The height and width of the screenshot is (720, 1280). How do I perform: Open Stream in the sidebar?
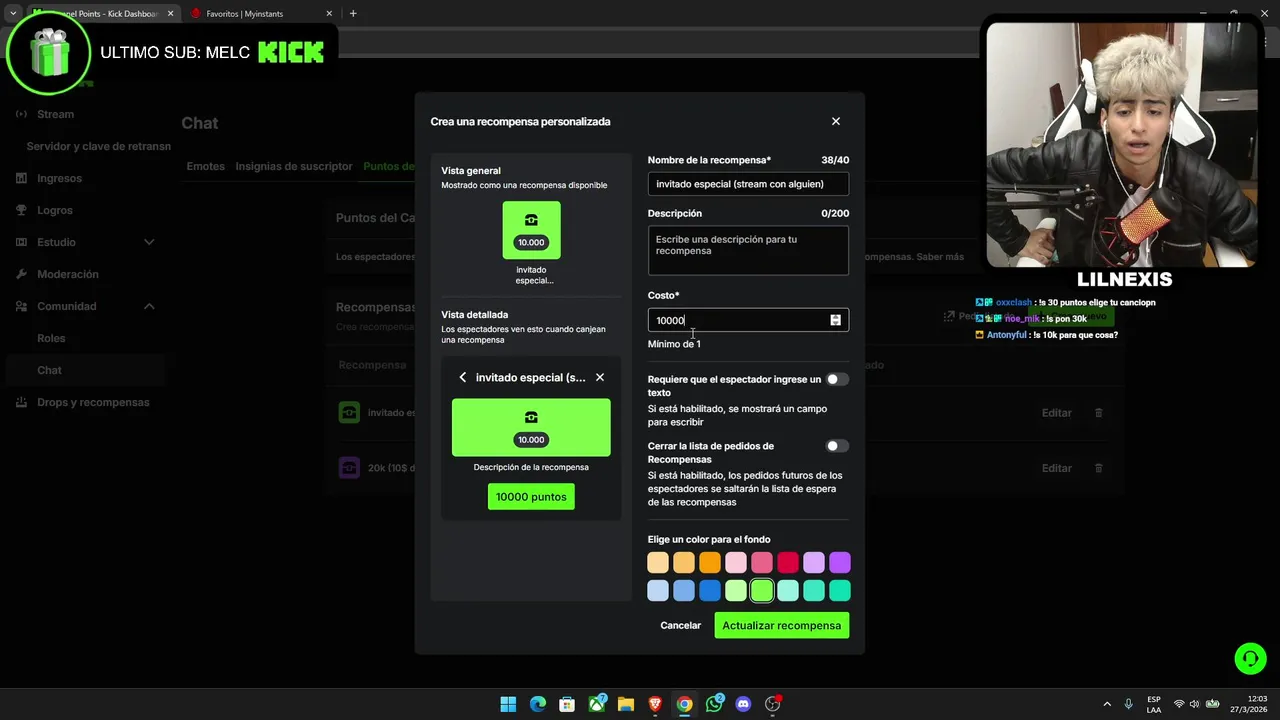(55, 114)
